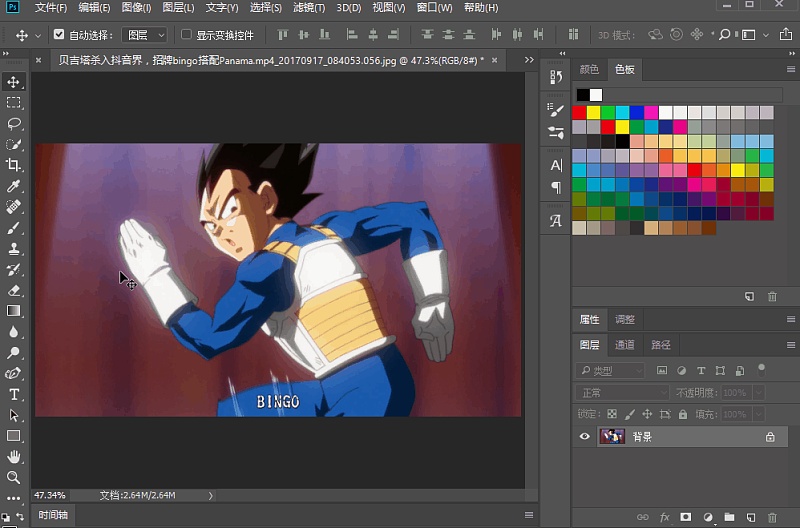Open Swatches panel flyout menu
This screenshot has height=528, width=800.
tap(791, 69)
